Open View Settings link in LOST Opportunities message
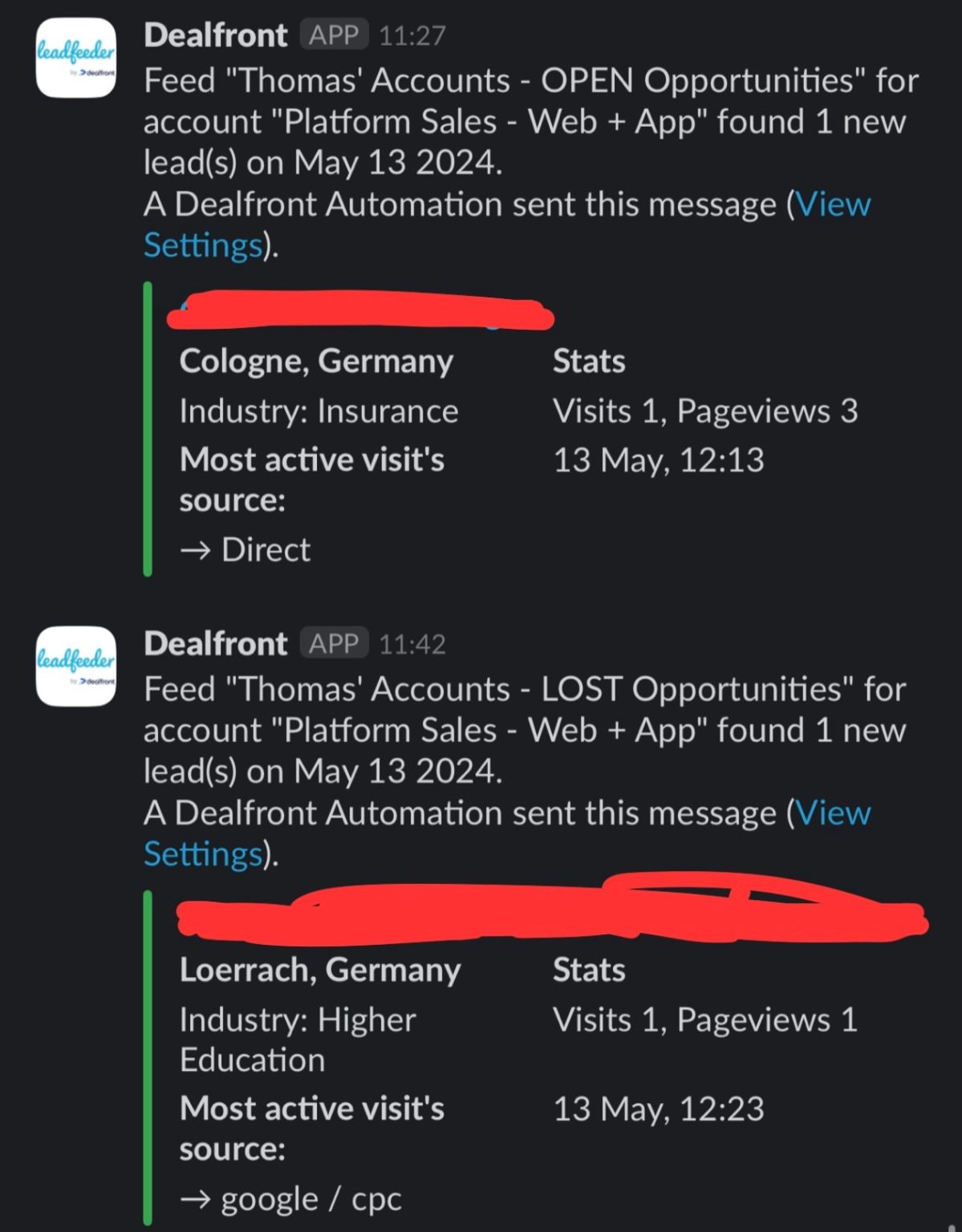The width and height of the screenshot is (962, 1232). (x=507, y=833)
